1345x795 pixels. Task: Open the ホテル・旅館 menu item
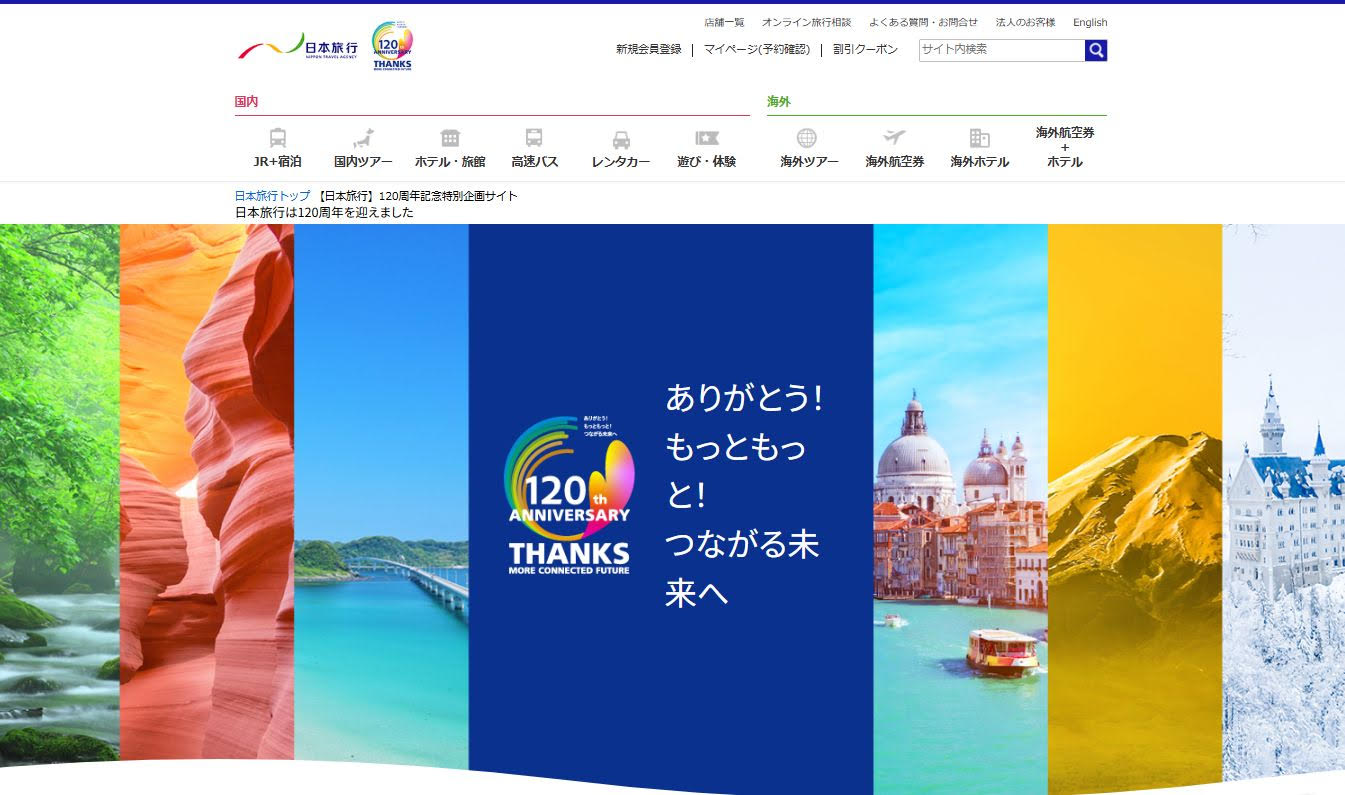tap(450, 161)
